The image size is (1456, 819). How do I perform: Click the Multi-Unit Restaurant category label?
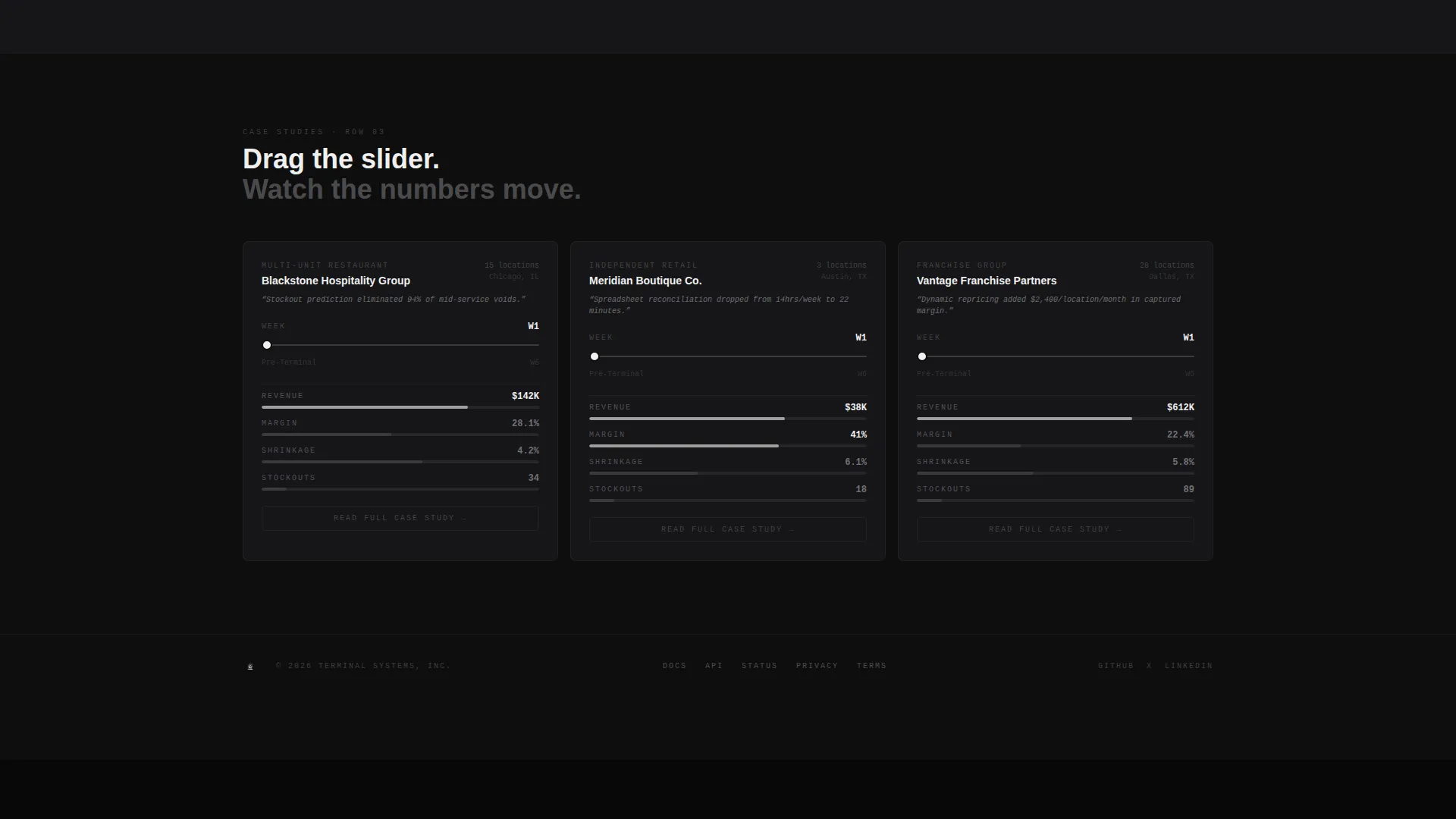pyautogui.click(x=325, y=265)
